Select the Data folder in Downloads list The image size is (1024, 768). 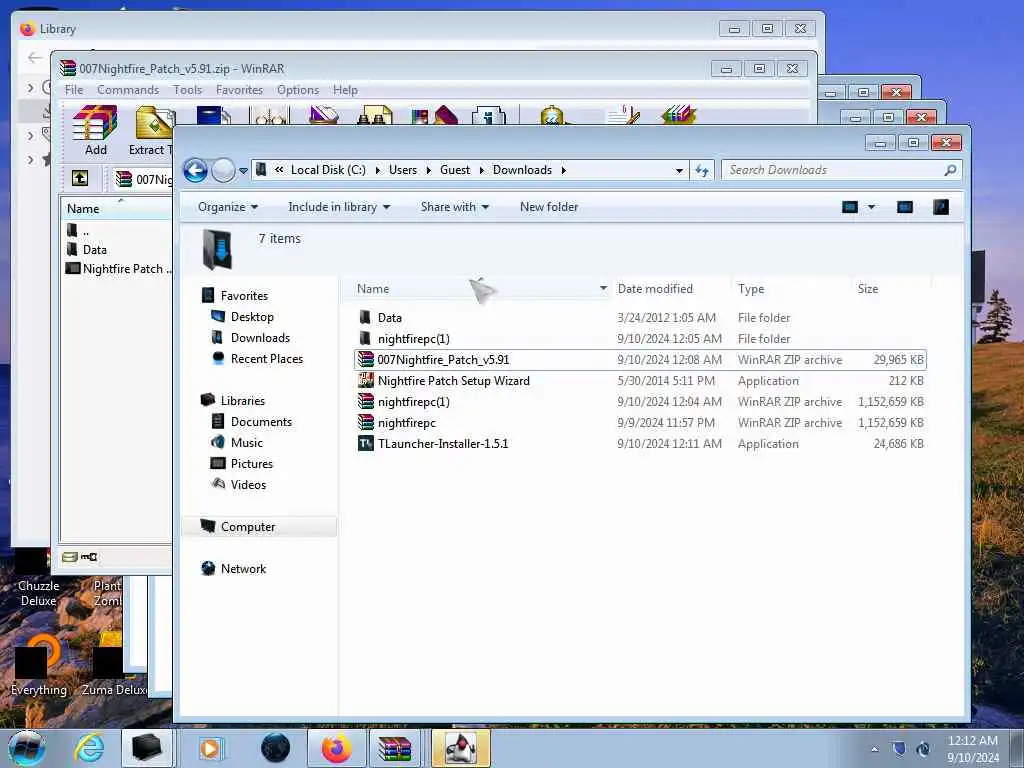[x=640, y=318]
